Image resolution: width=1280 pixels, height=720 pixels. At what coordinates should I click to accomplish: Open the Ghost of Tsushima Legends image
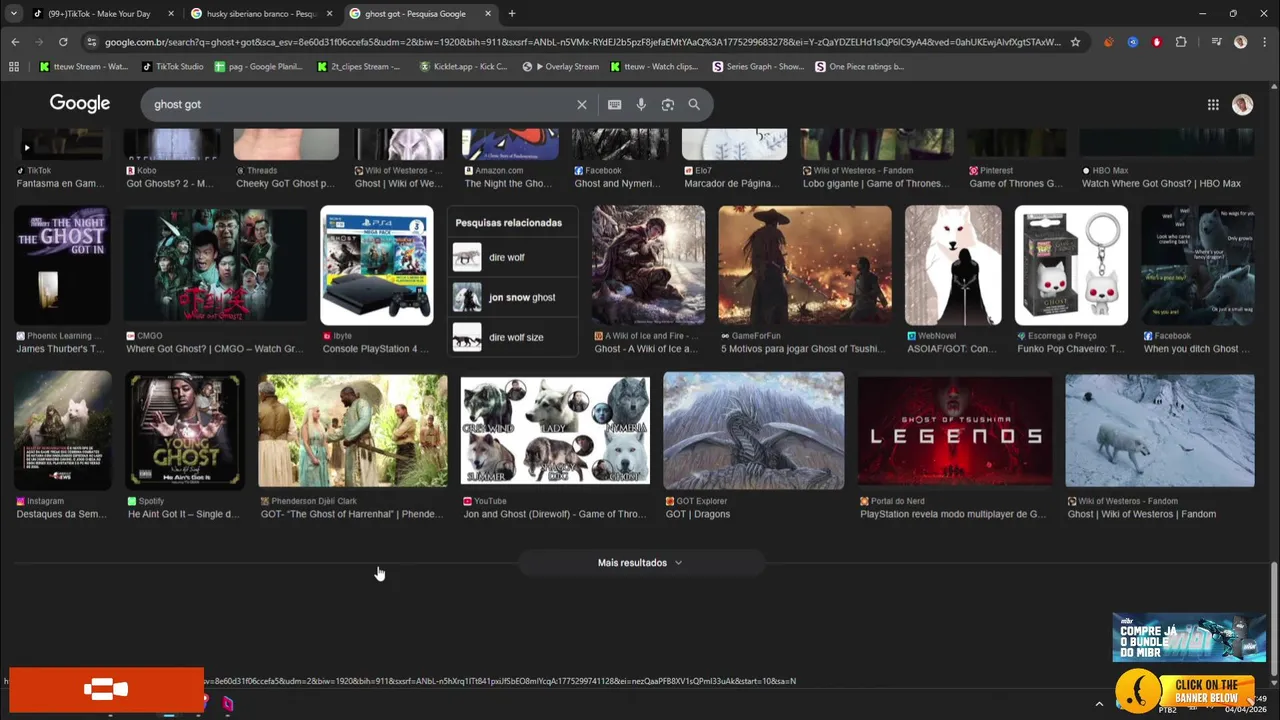[x=955, y=430]
